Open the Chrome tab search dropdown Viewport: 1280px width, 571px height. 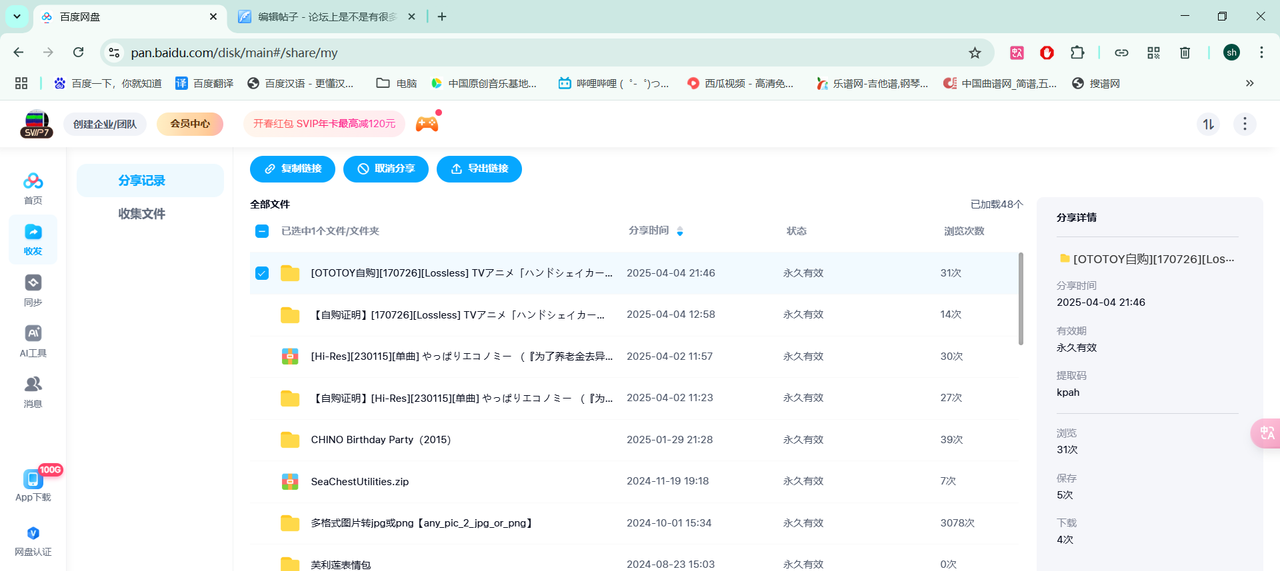point(17,17)
